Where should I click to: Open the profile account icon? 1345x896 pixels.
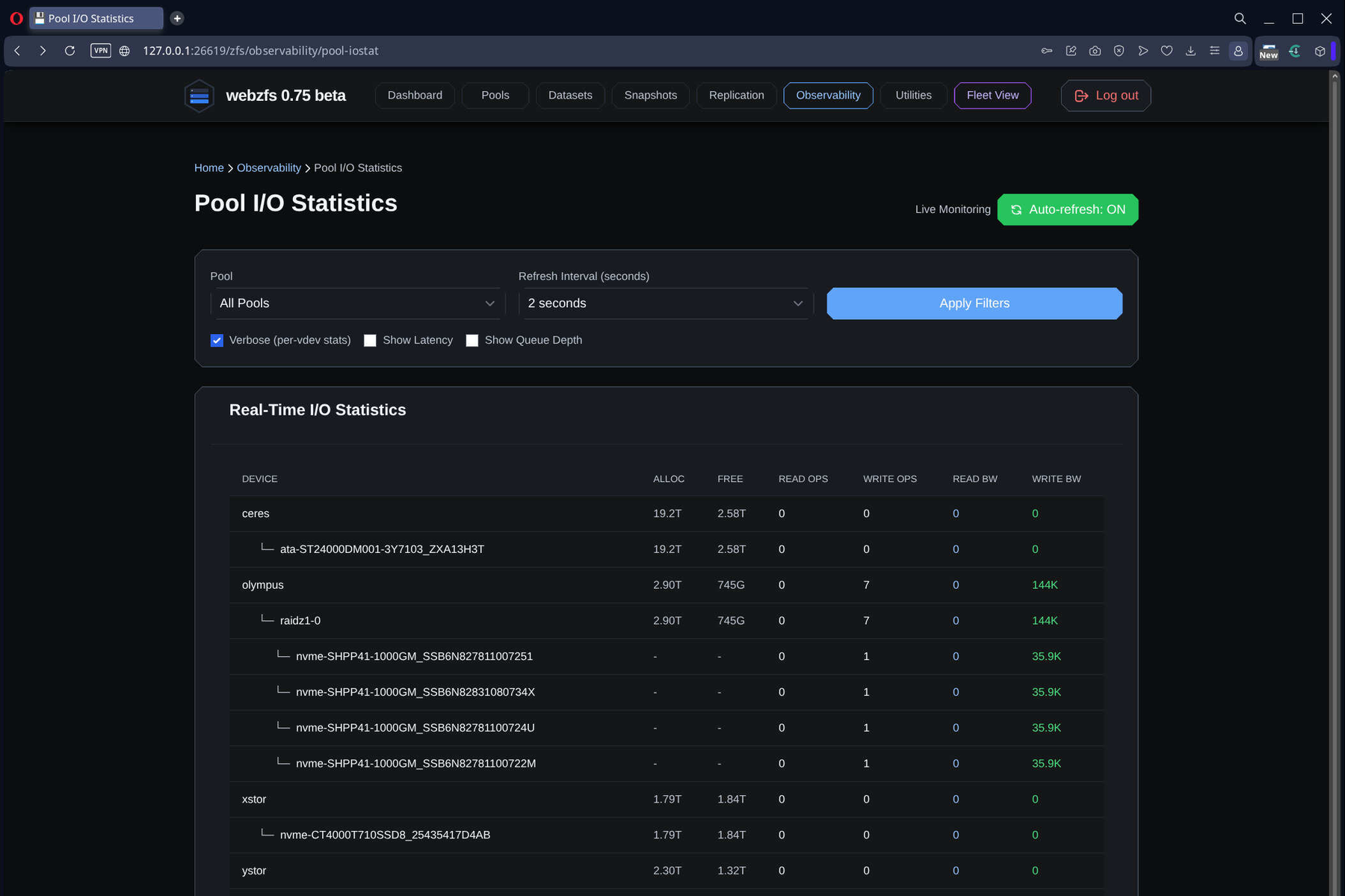click(1238, 51)
